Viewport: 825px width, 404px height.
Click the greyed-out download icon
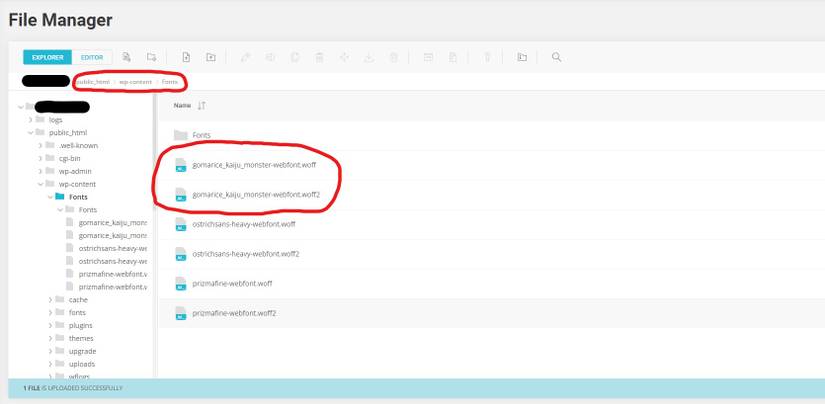pyautogui.click(x=369, y=57)
